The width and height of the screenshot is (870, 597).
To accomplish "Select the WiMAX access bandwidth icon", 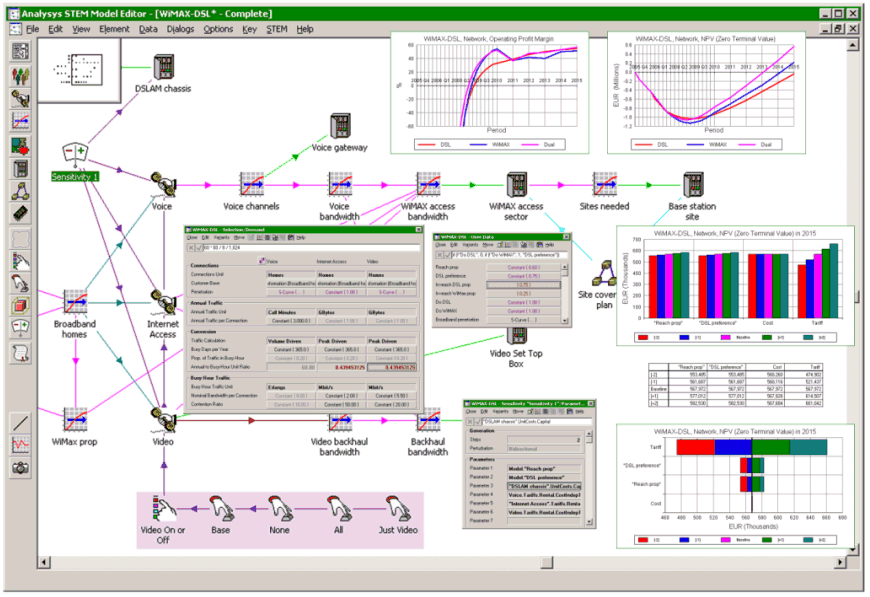I will [428, 184].
